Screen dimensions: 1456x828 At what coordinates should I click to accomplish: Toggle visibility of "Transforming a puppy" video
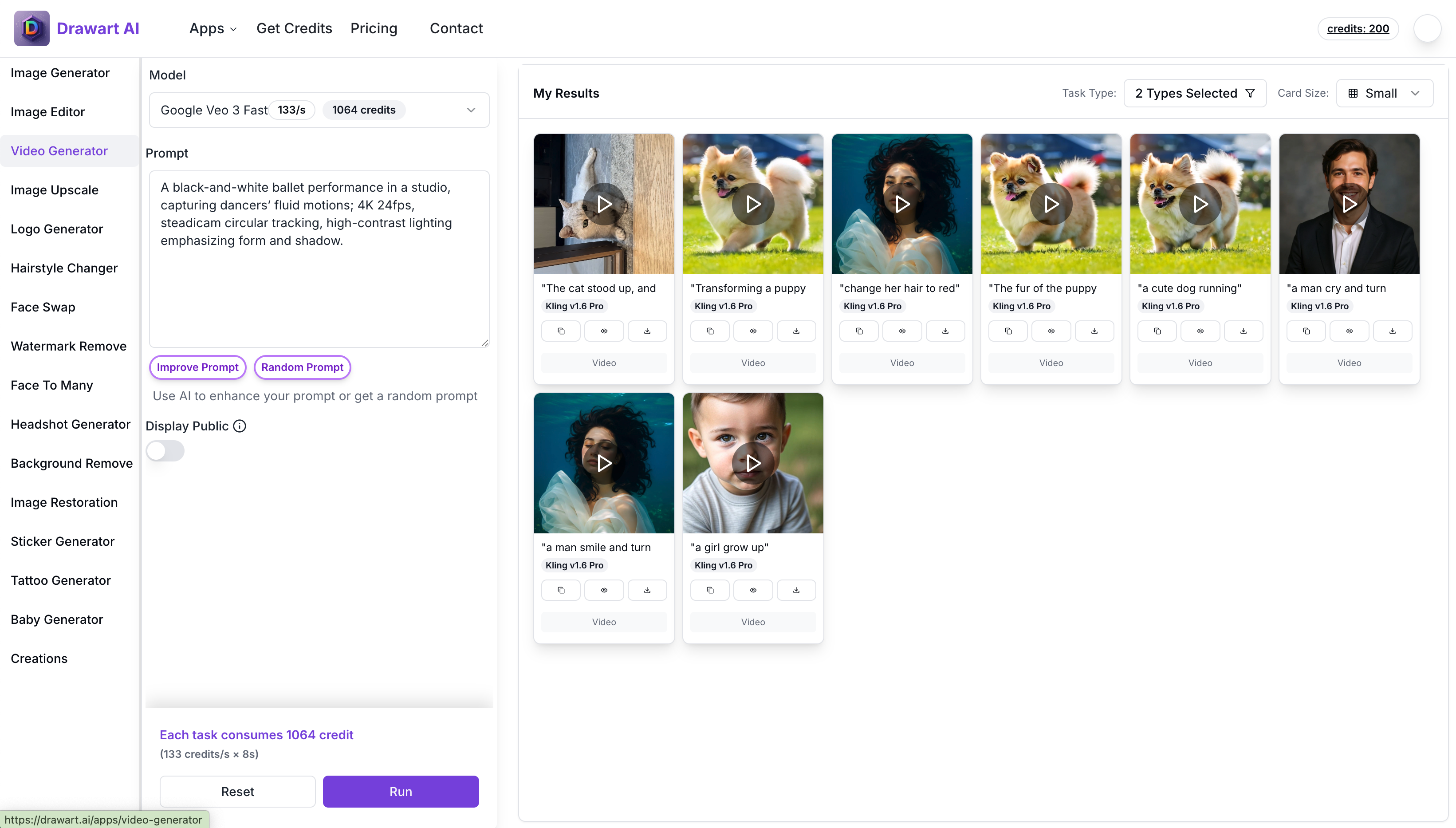point(753,331)
